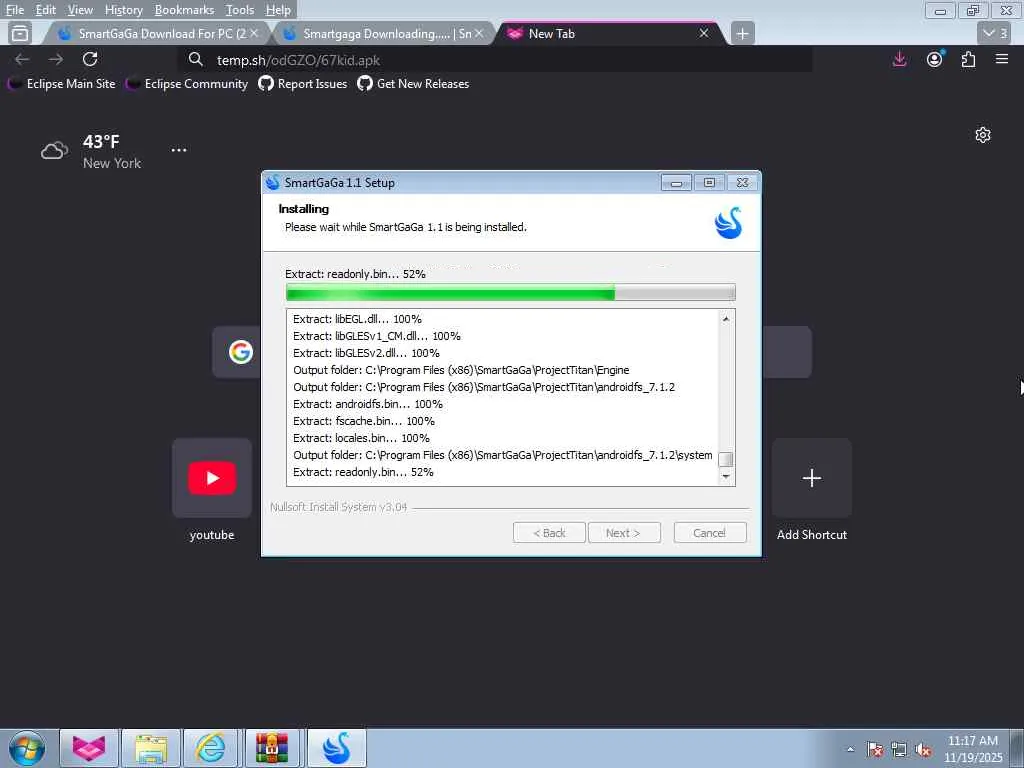The image size is (1024, 768).
Task: Open the Windows Start menu
Action: tap(27, 748)
